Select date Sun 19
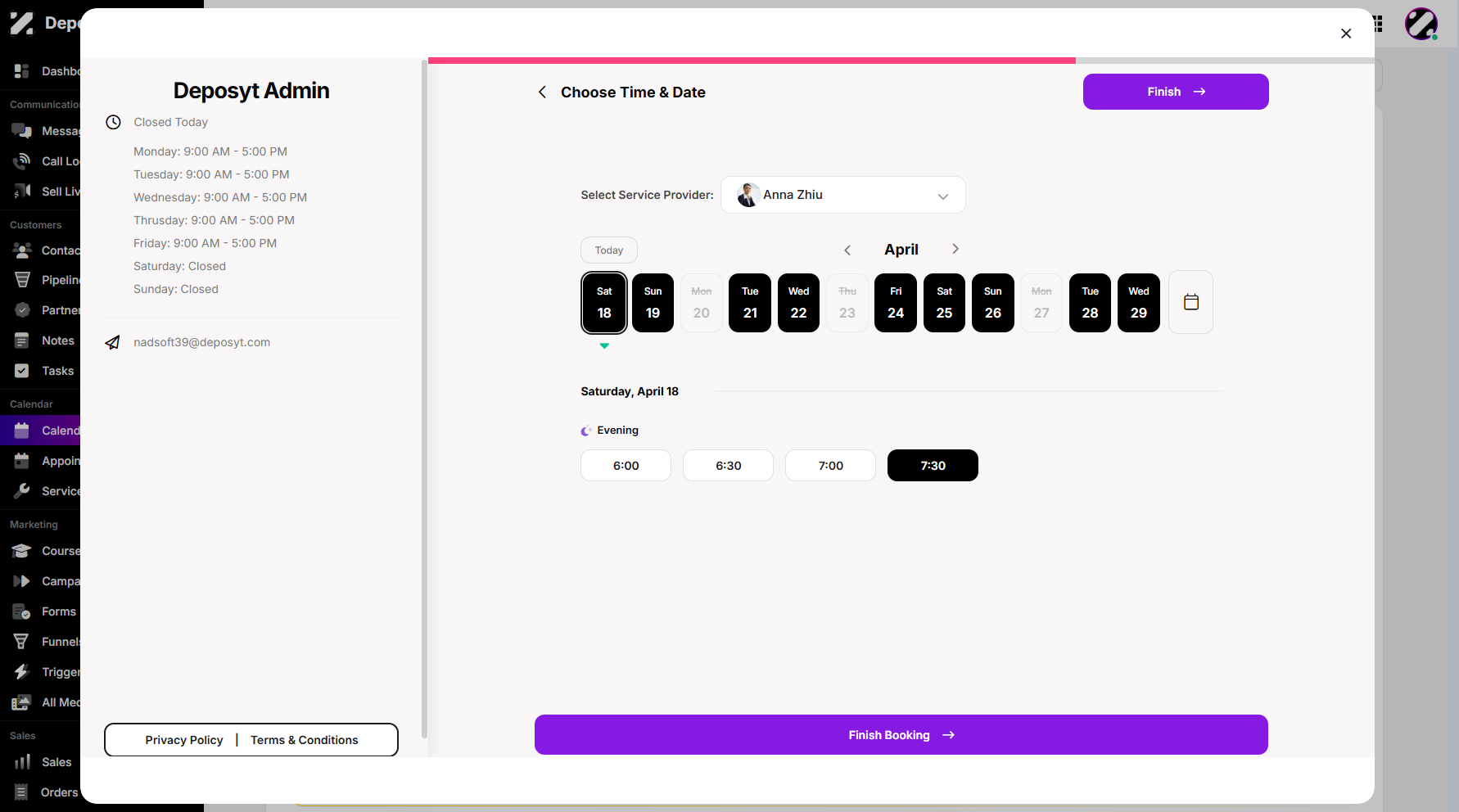Viewport: 1459px width, 812px height. coord(653,303)
